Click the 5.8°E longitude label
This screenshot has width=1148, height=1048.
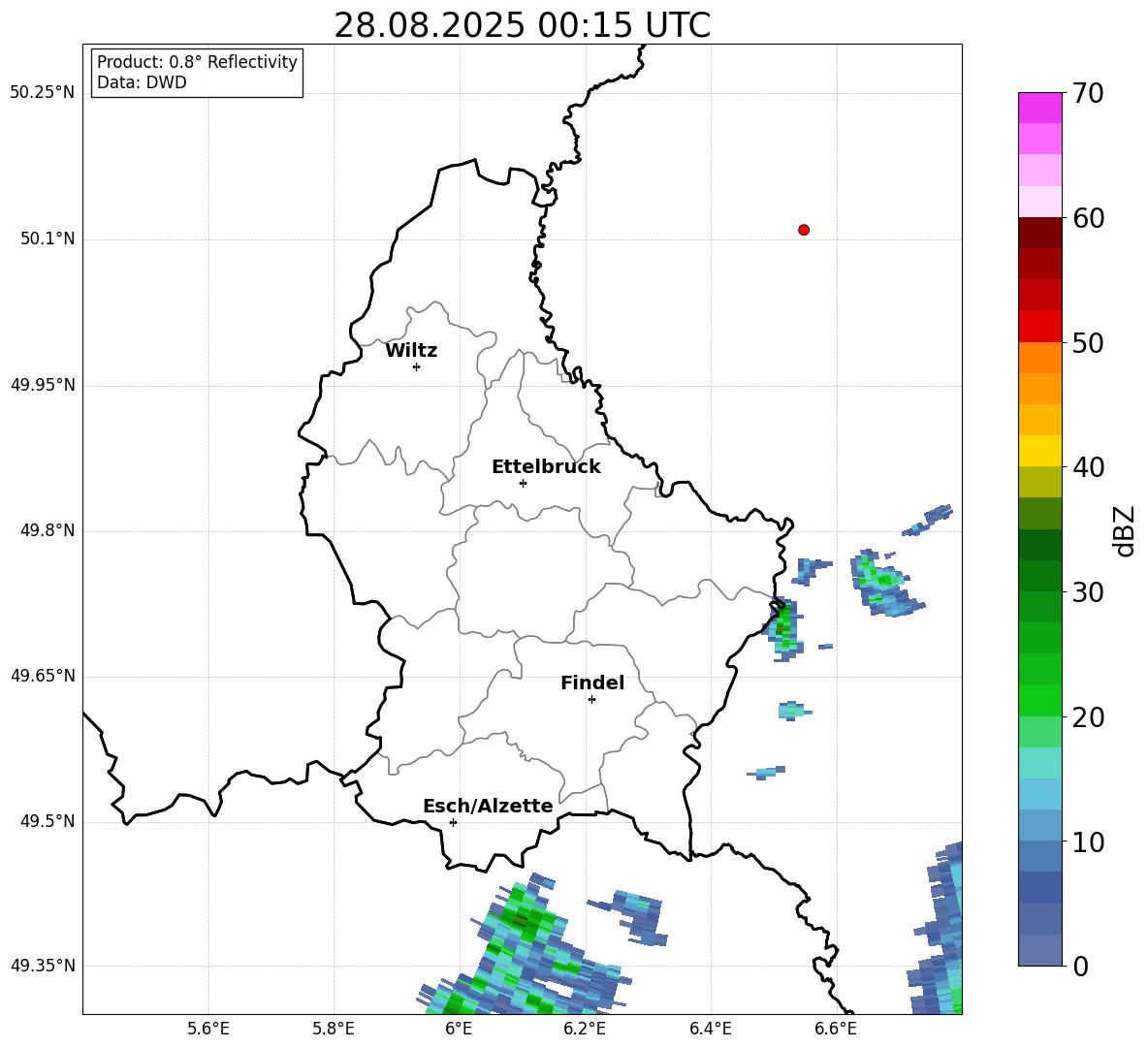pos(334,1029)
